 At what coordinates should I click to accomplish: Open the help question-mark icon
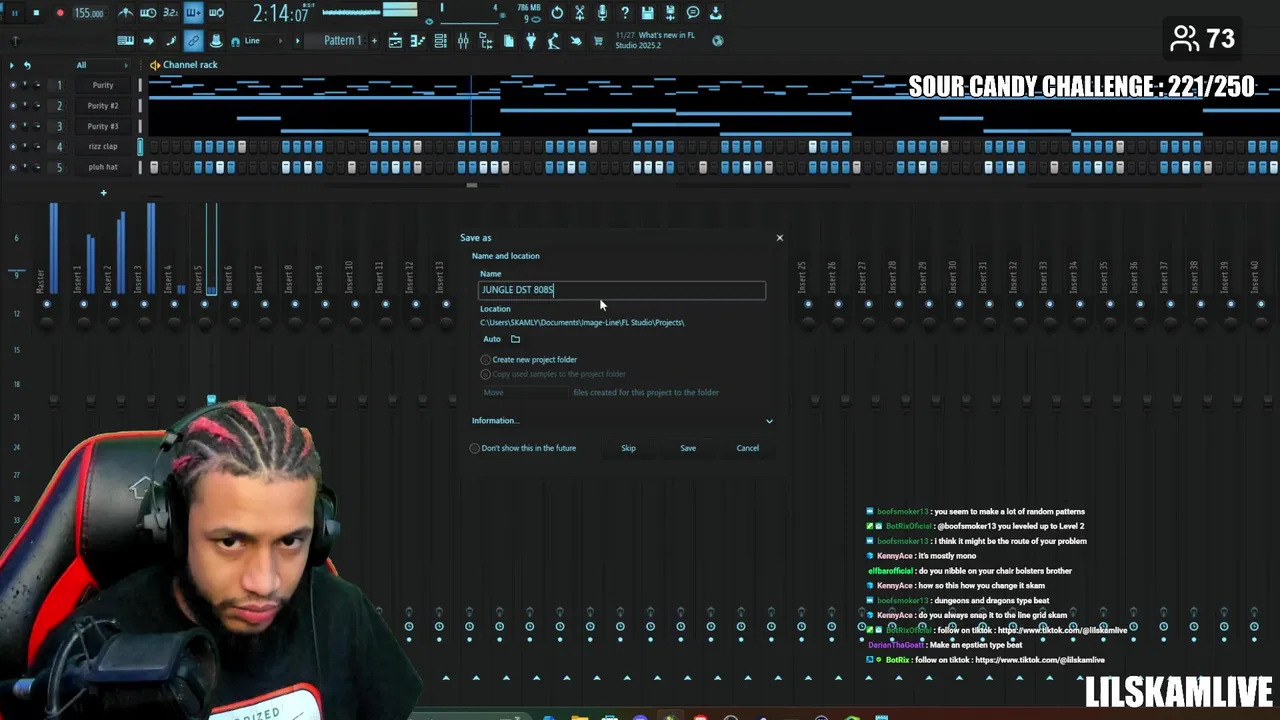pos(625,13)
